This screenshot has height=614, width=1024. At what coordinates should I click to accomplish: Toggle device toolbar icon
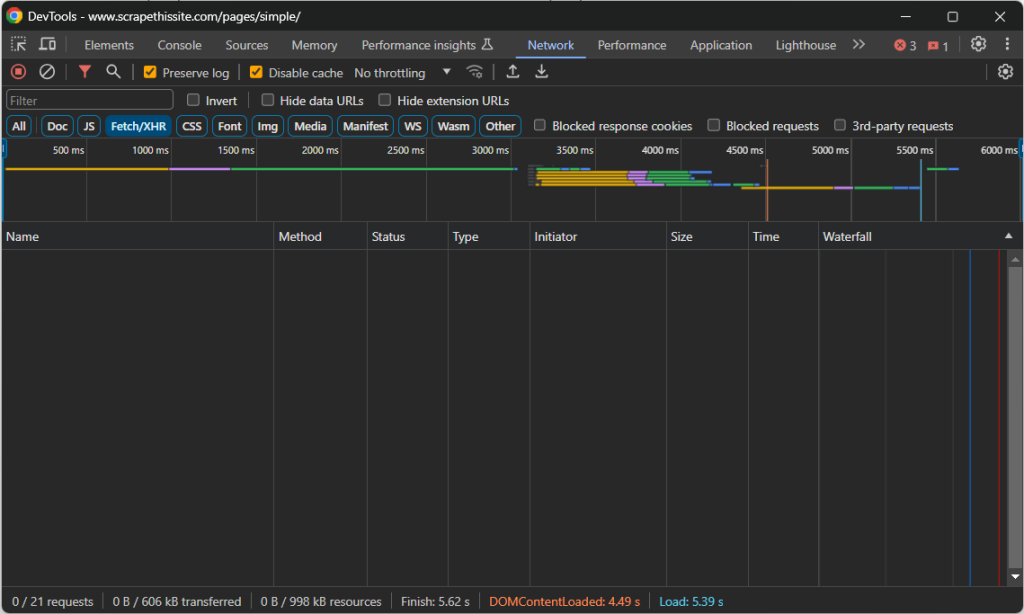point(47,45)
